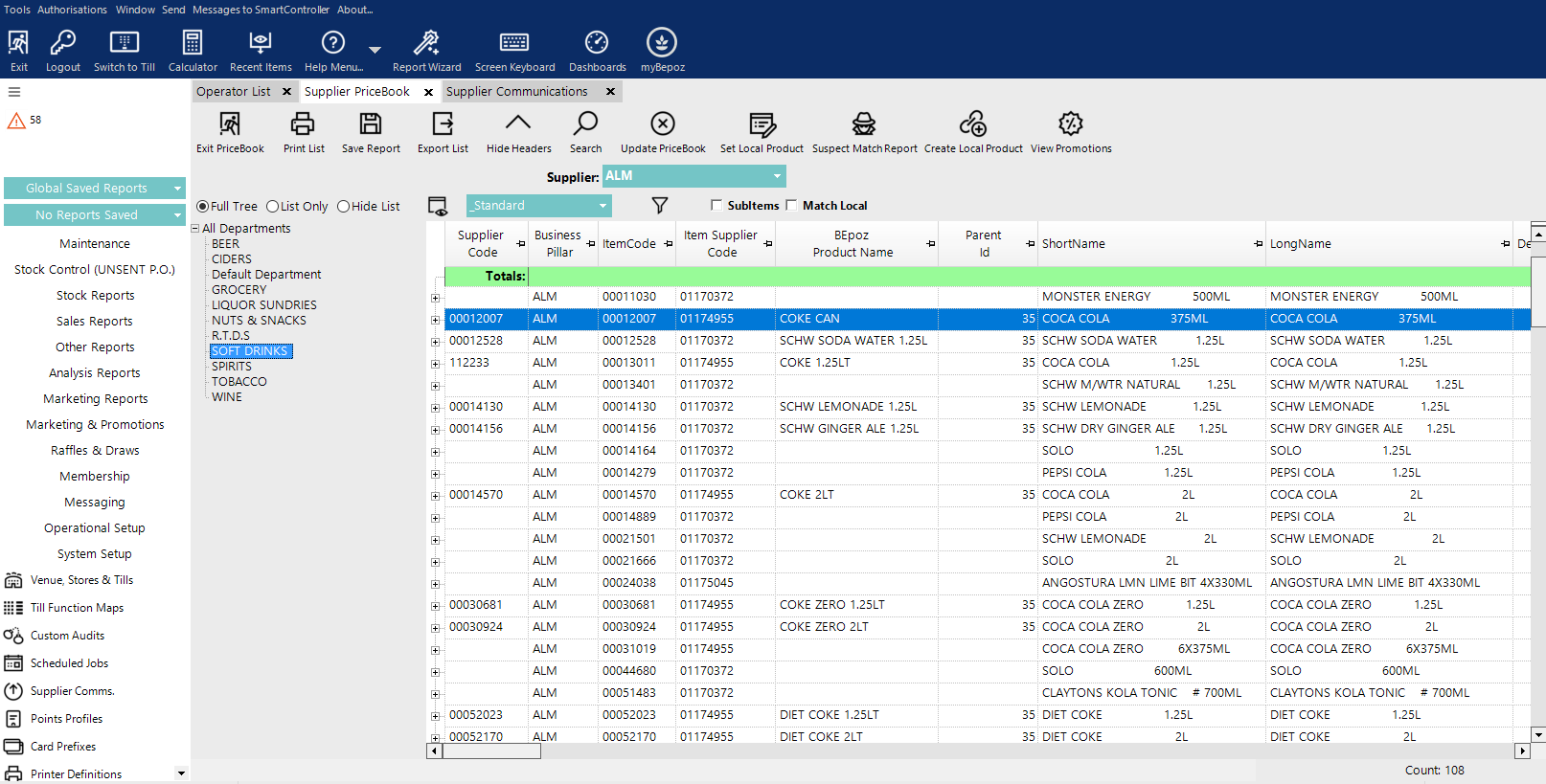The image size is (1546, 784).
Task: Open the Help Menu icon
Action: (333, 43)
